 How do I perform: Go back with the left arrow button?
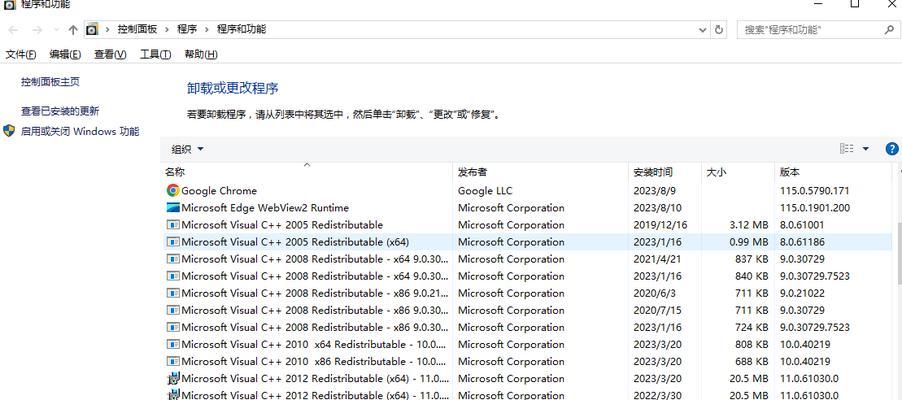pos(13,30)
